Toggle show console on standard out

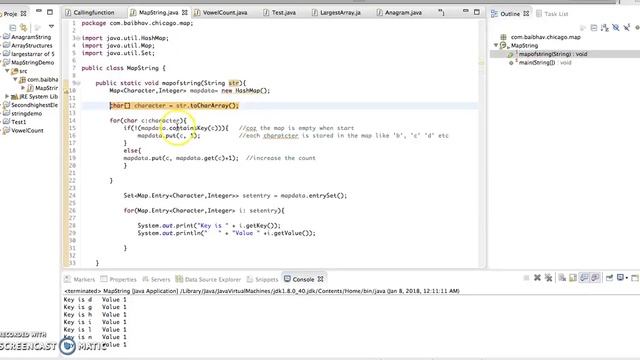point(584,278)
